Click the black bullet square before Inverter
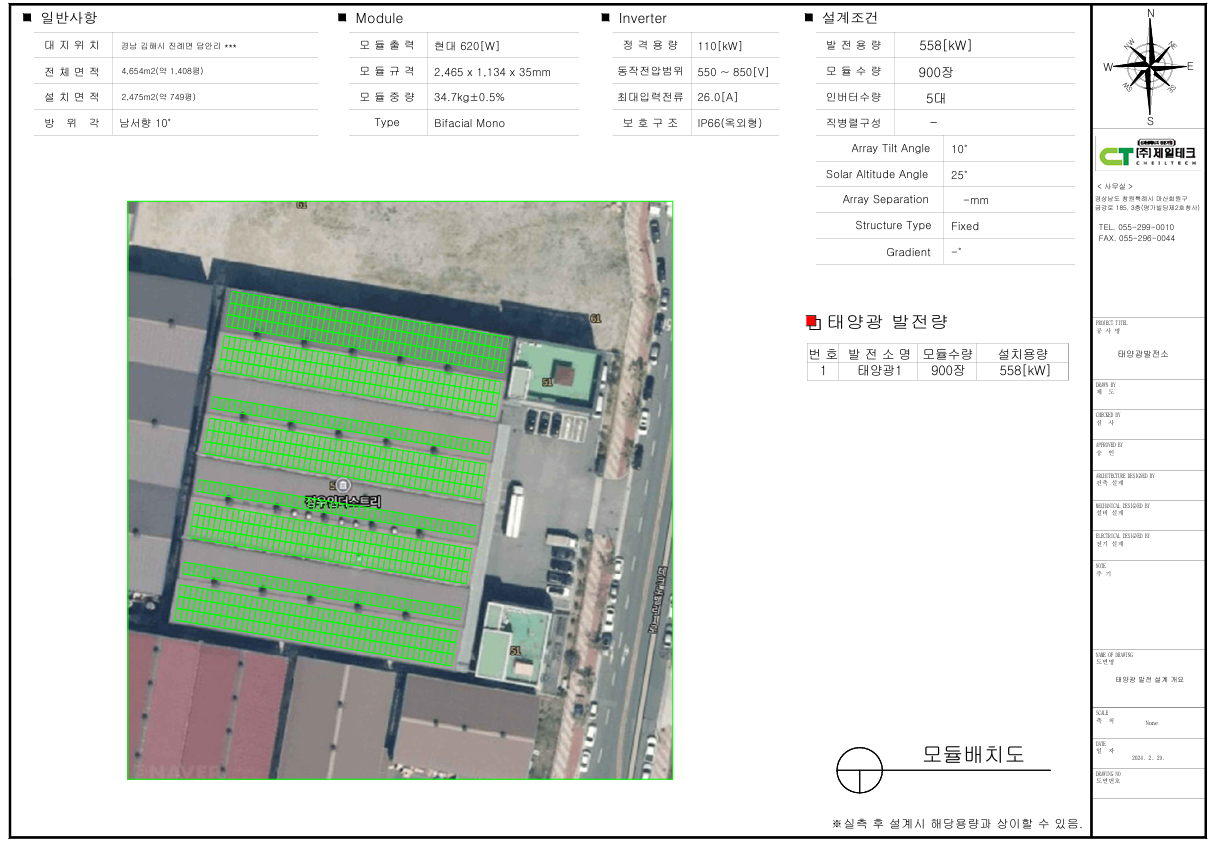Viewport: 1213px width, 845px height. 605,18
